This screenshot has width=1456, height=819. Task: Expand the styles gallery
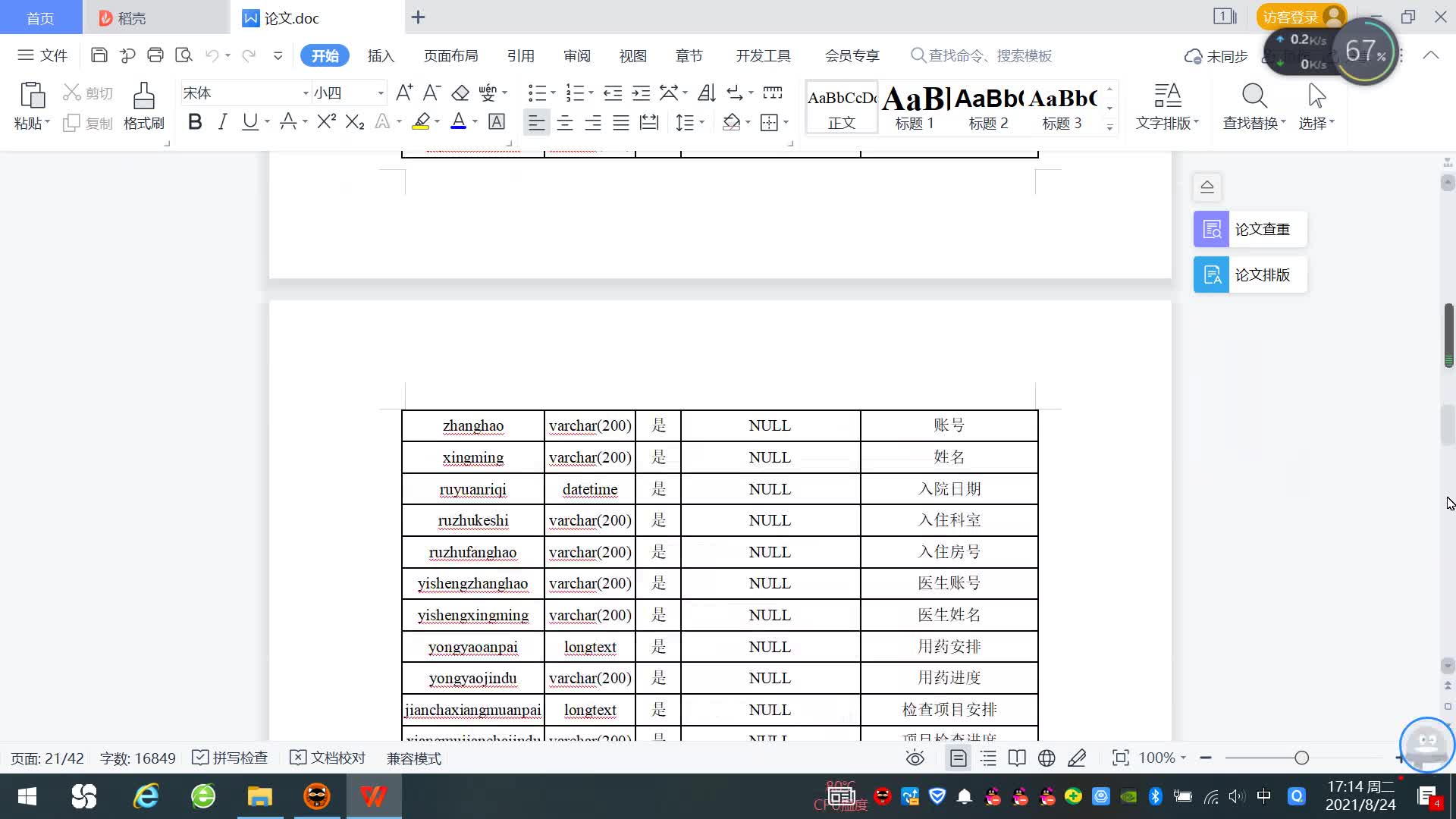coord(1109,127)
